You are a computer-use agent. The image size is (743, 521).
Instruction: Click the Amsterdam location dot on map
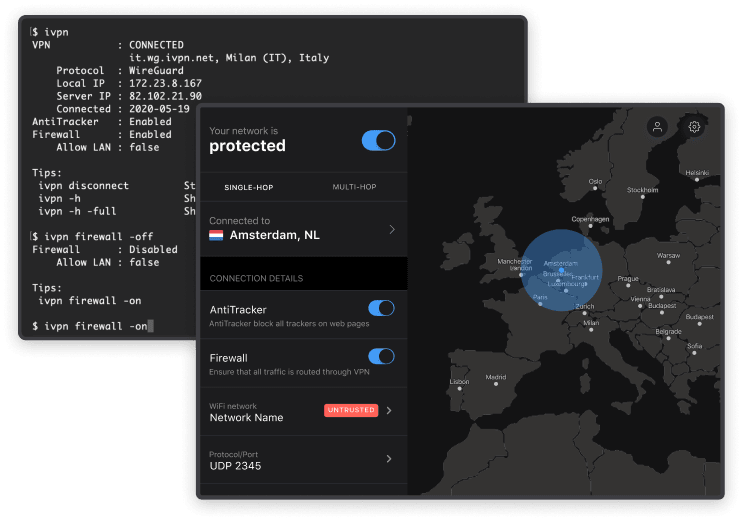tap(561, 270)
